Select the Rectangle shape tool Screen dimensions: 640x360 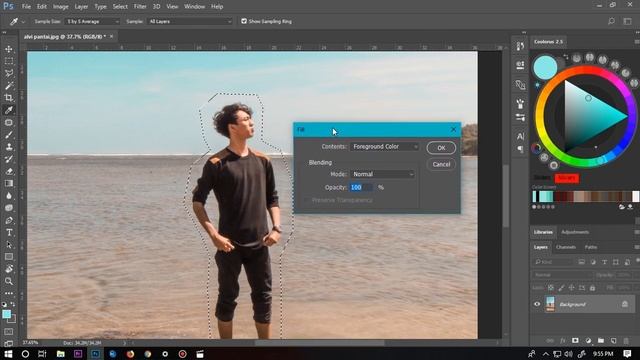(9, 257)
